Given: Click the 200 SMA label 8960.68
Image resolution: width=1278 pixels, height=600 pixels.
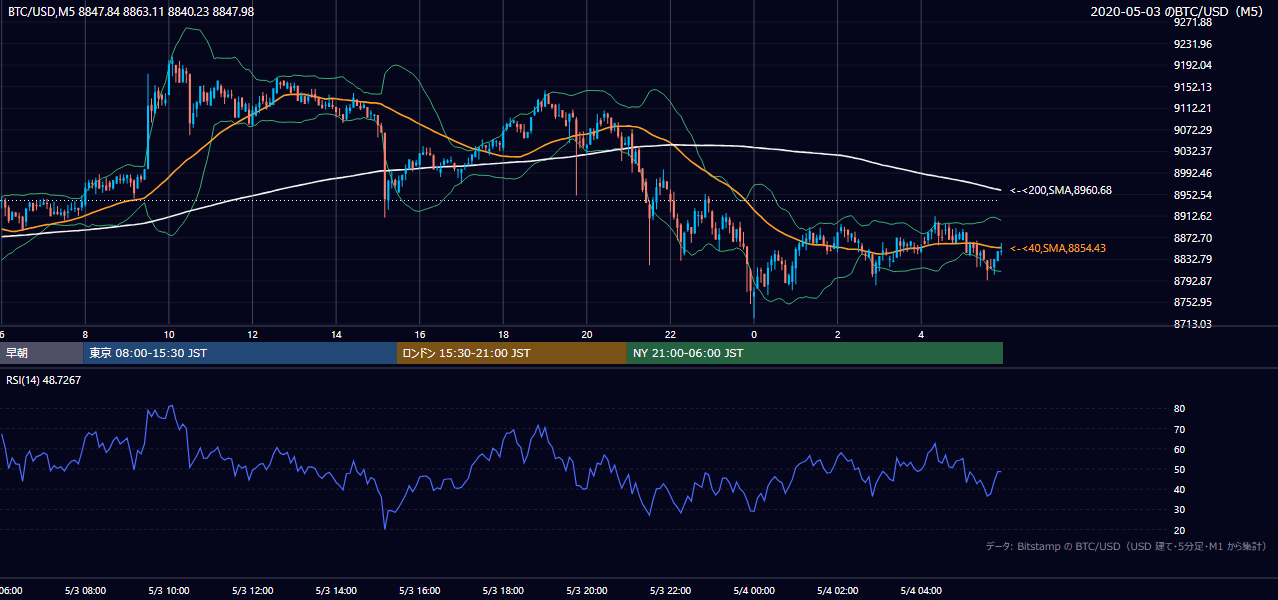Looking at the screenshot, I should pyautogui.click(x=1061, y=190).
